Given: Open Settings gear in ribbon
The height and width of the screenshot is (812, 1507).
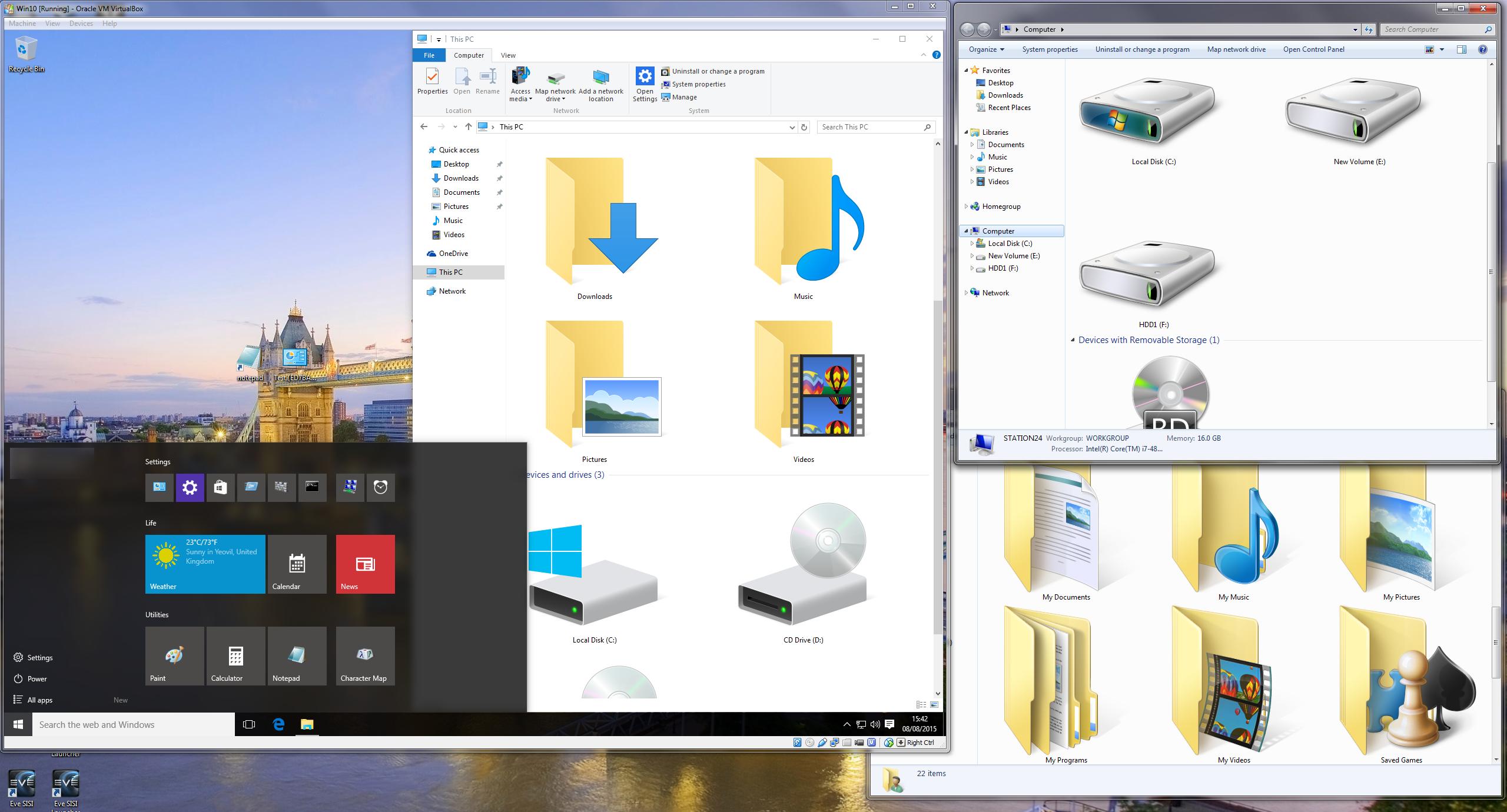Looking at the screenshot, I should 645,77.
